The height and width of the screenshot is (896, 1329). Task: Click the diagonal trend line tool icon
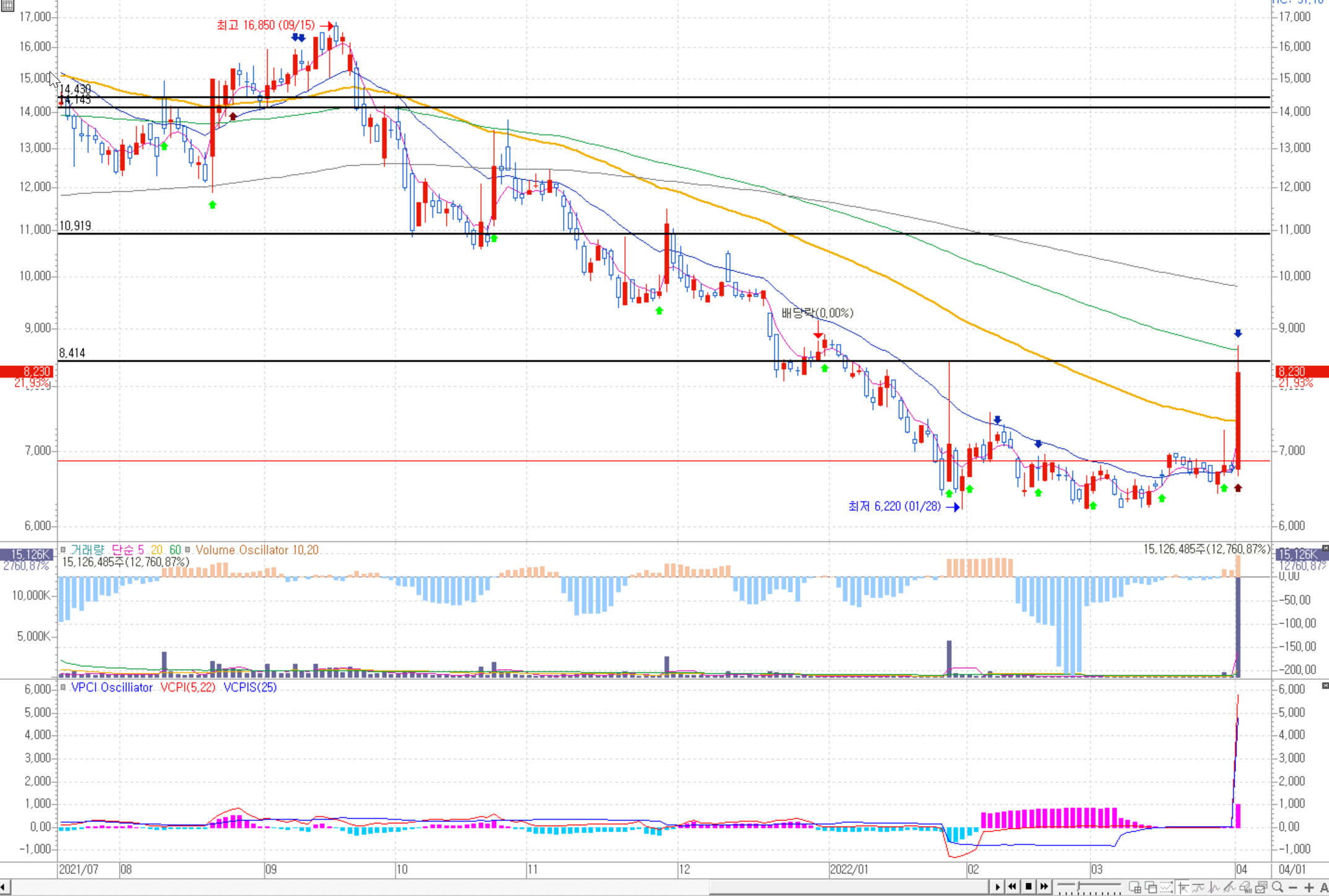(1229, 887)
